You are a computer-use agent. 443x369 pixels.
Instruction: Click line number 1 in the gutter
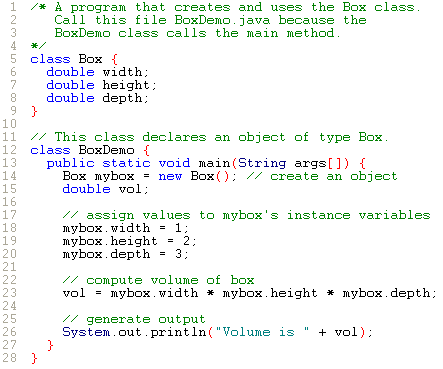(13, 7)
